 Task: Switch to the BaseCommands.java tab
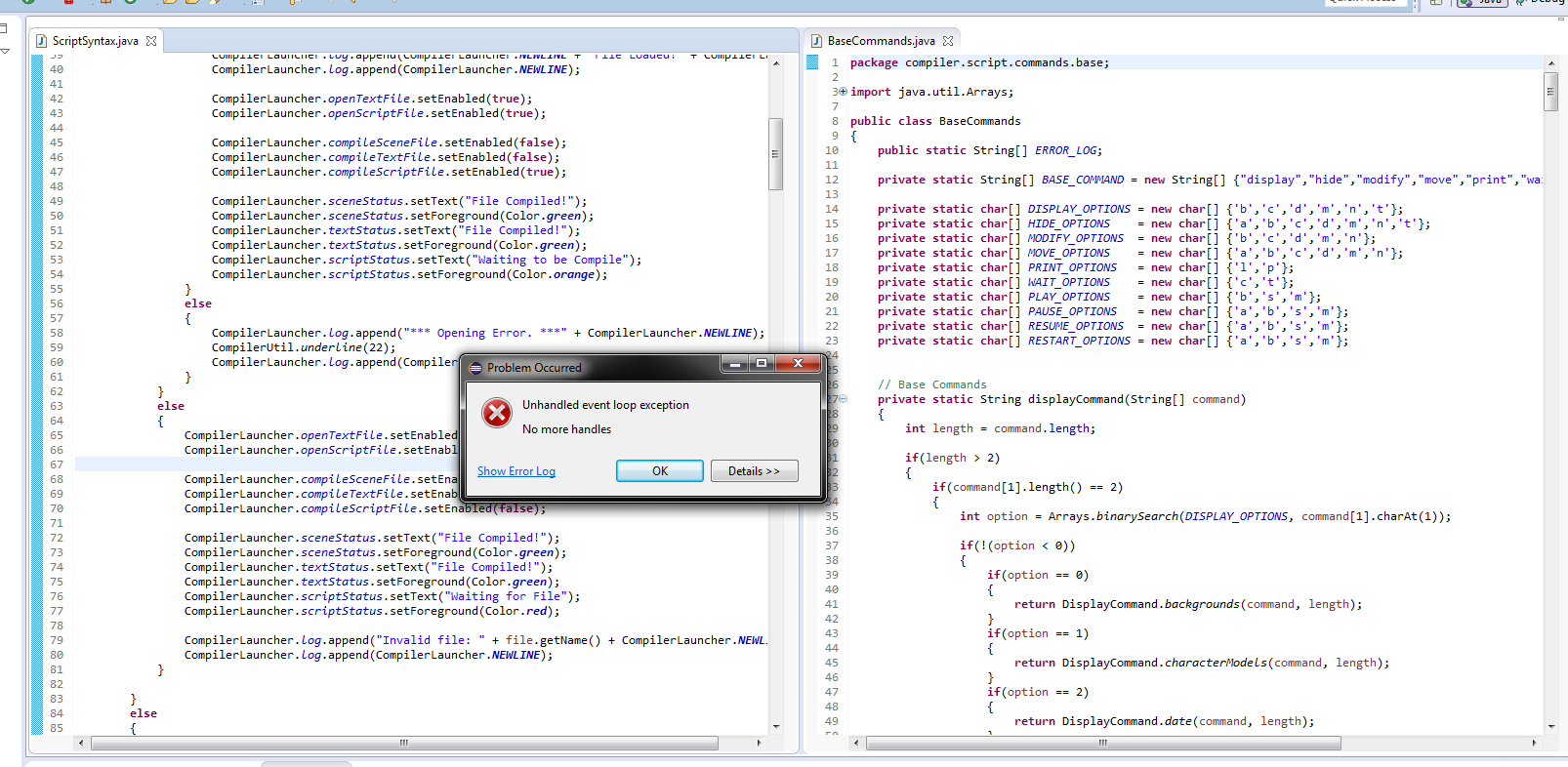point(881,41)
